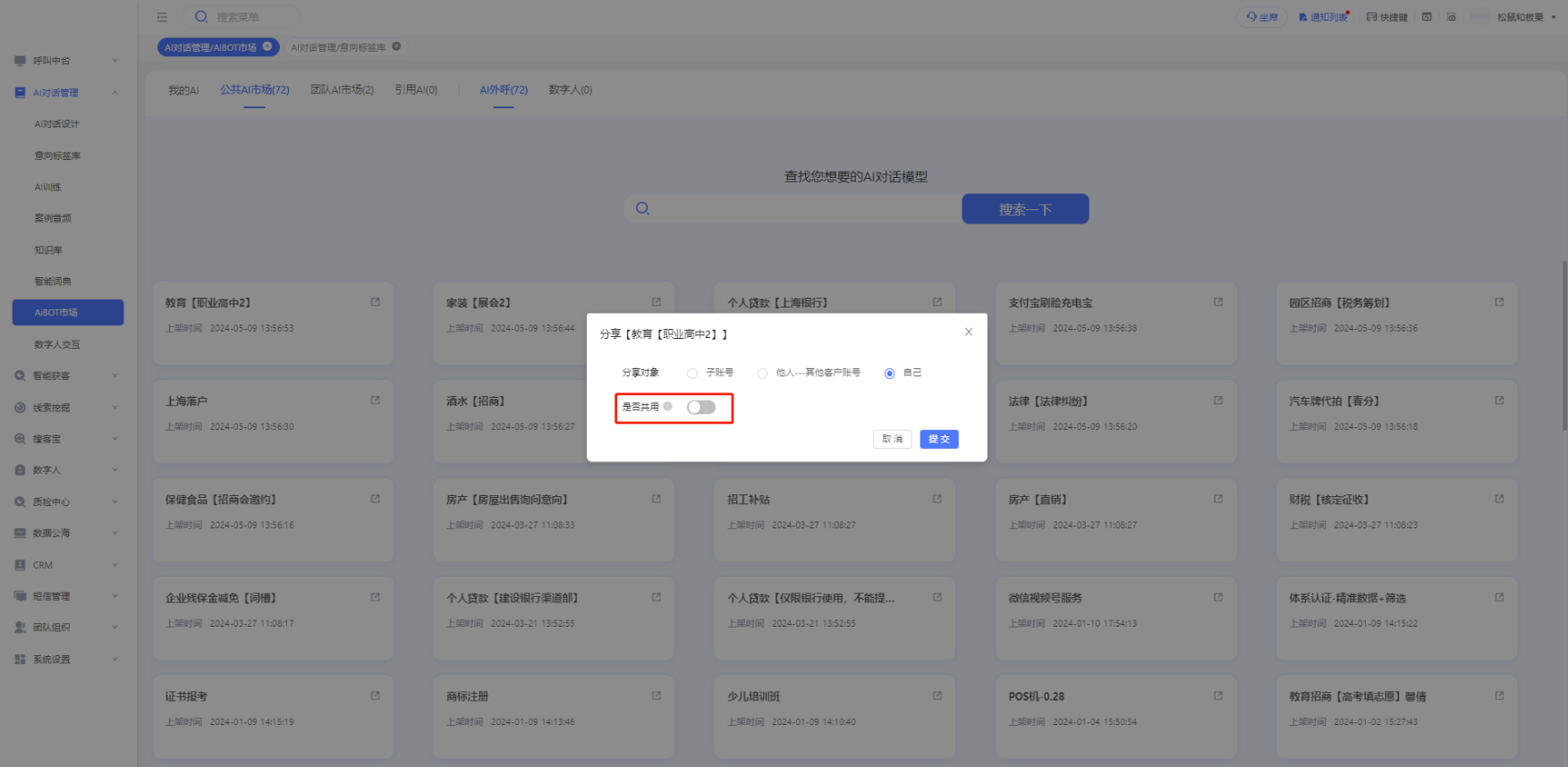The image size is (1568, 767).
Task: Close the AIBOT市场 breadcrumb tab
Action: 267,46
